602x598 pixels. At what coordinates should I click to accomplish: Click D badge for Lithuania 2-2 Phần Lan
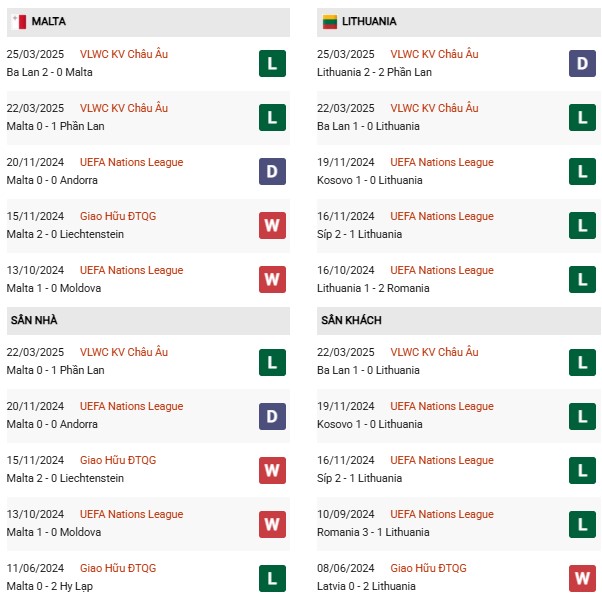coord(582,63)
